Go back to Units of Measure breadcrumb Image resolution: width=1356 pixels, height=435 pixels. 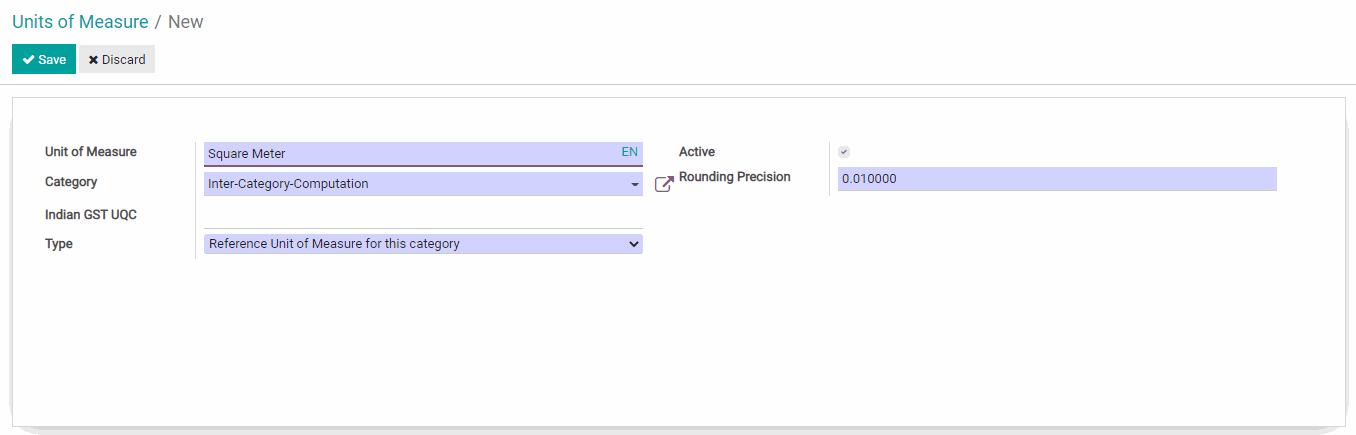point(80,22)
